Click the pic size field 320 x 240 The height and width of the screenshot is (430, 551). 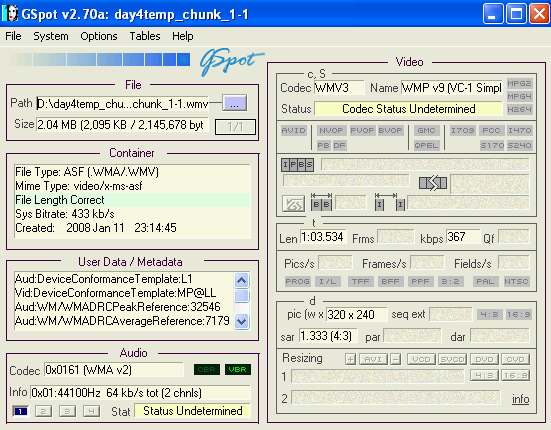coord(357,314)
